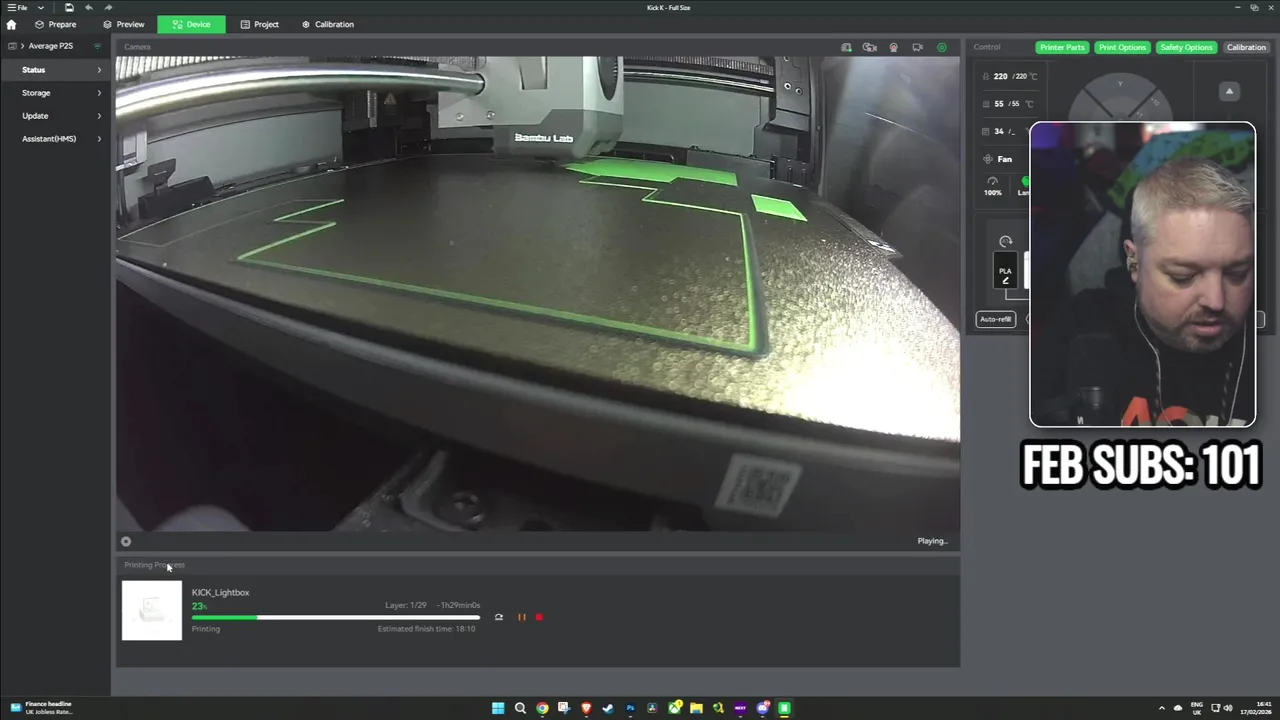
Task: Expand the File menu dropdown arrow
Action: pos(41,8)
